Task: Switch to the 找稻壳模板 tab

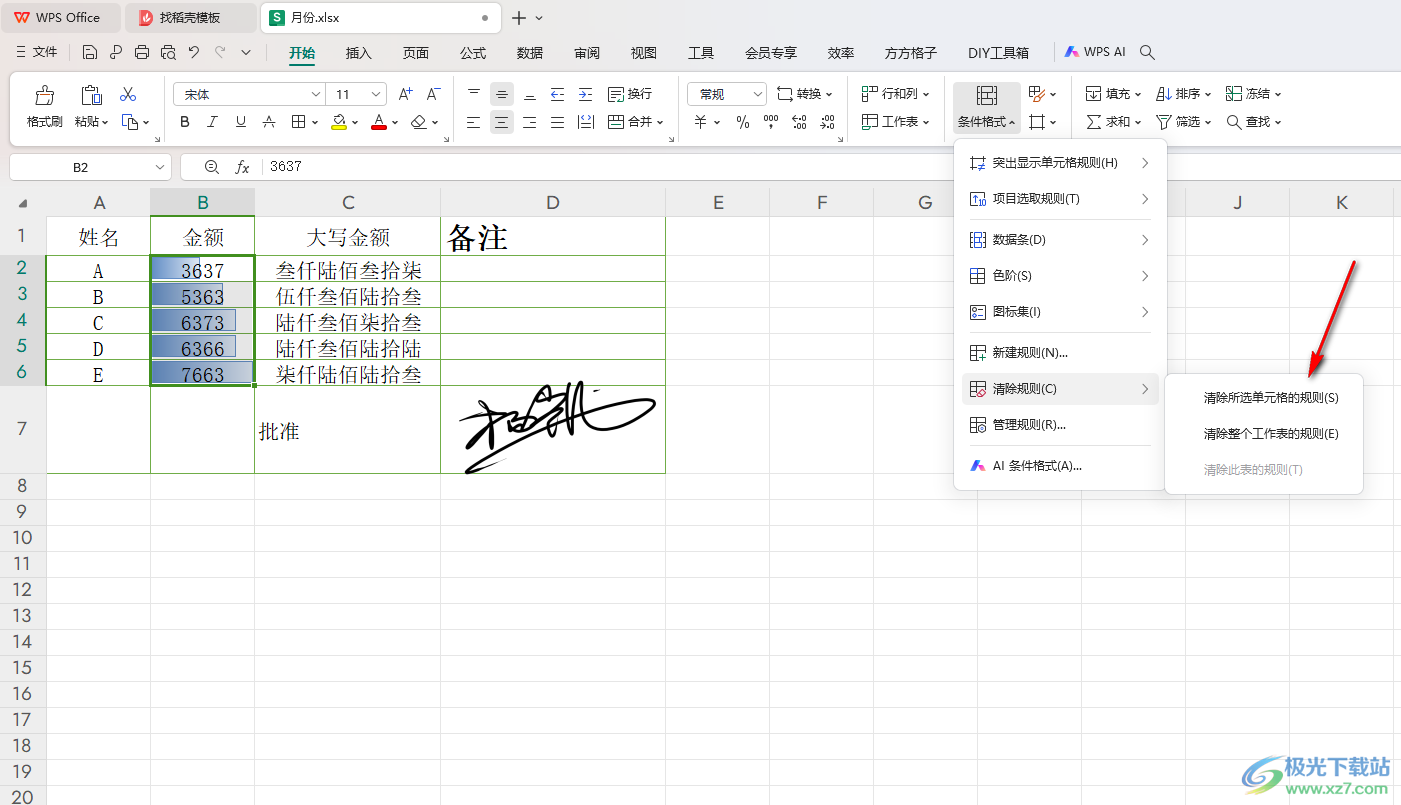Action: coord(190,18)
